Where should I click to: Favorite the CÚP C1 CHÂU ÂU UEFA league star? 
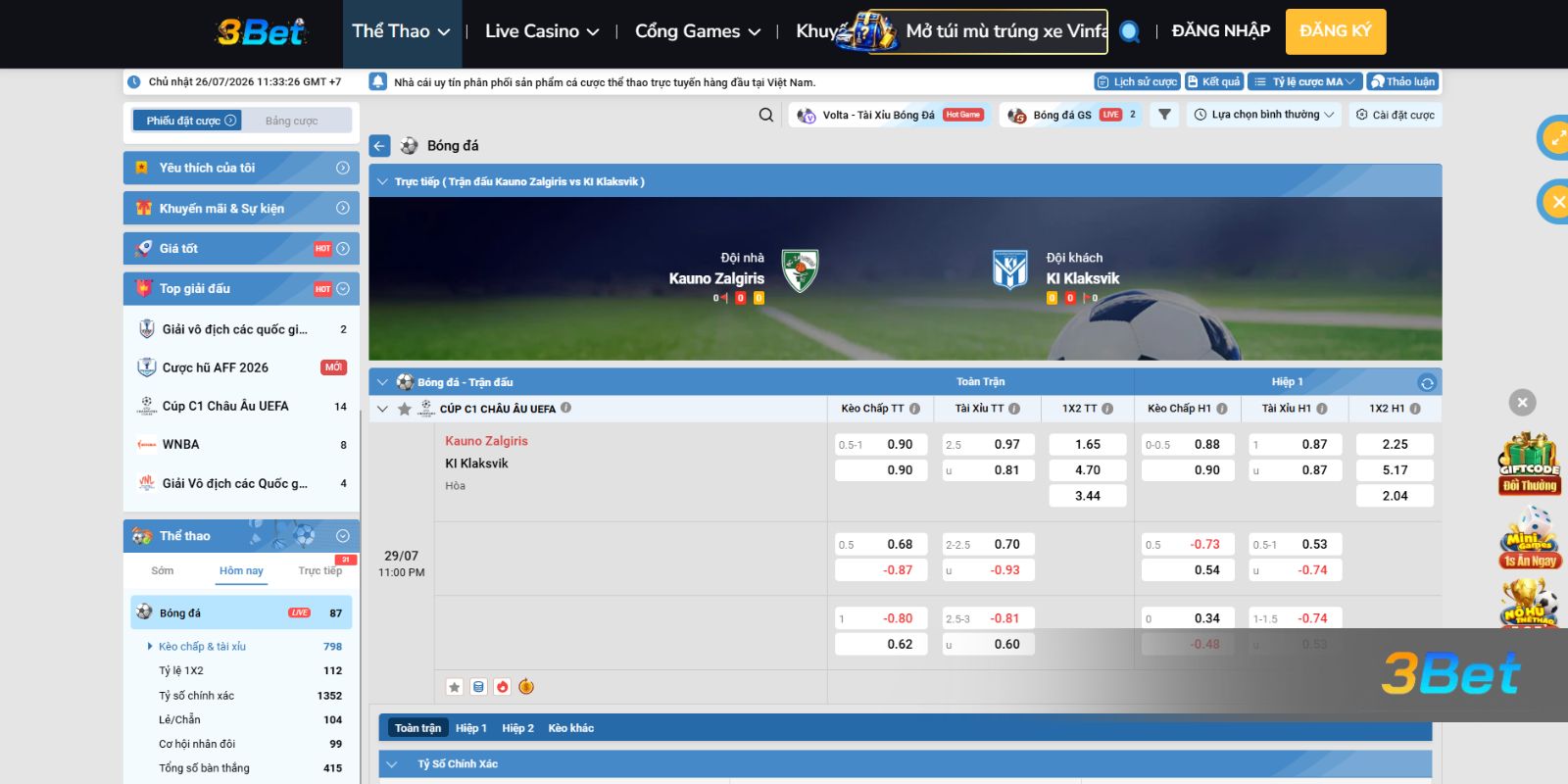404,409
